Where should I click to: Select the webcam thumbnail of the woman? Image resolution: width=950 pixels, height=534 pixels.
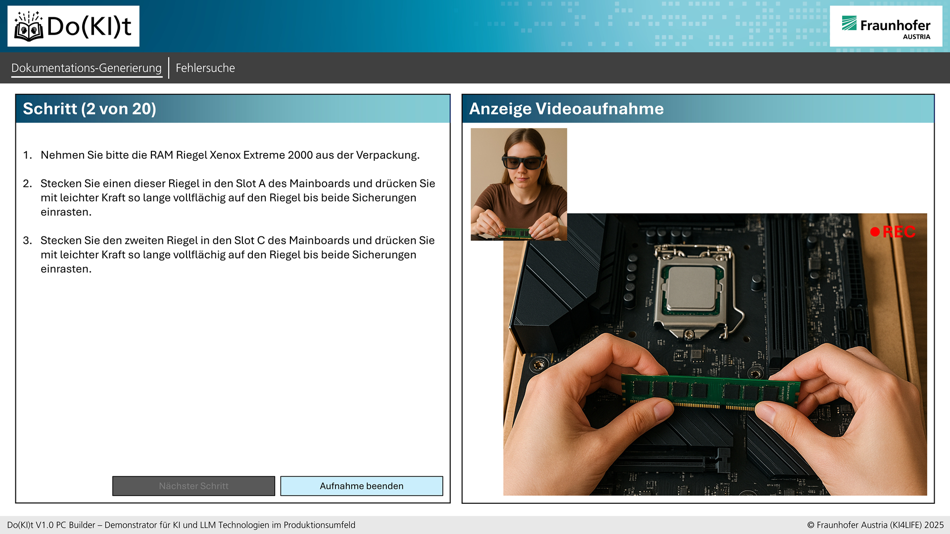pyautogui.click(x=518, y=184)
